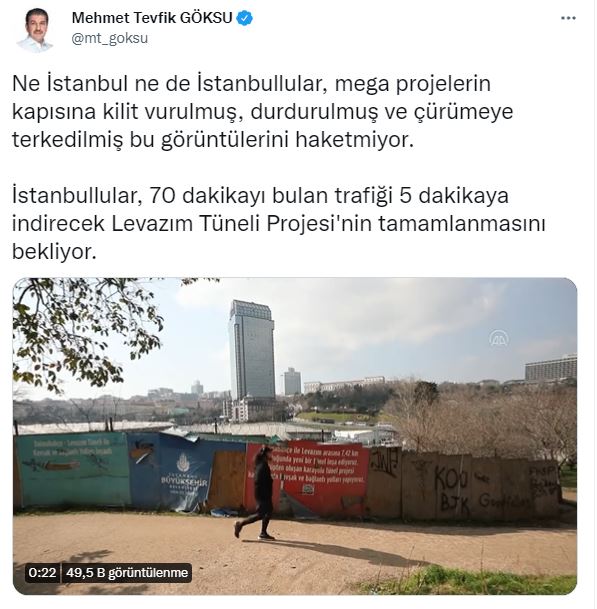Click the blue verified badge

(x=245, y=18)
